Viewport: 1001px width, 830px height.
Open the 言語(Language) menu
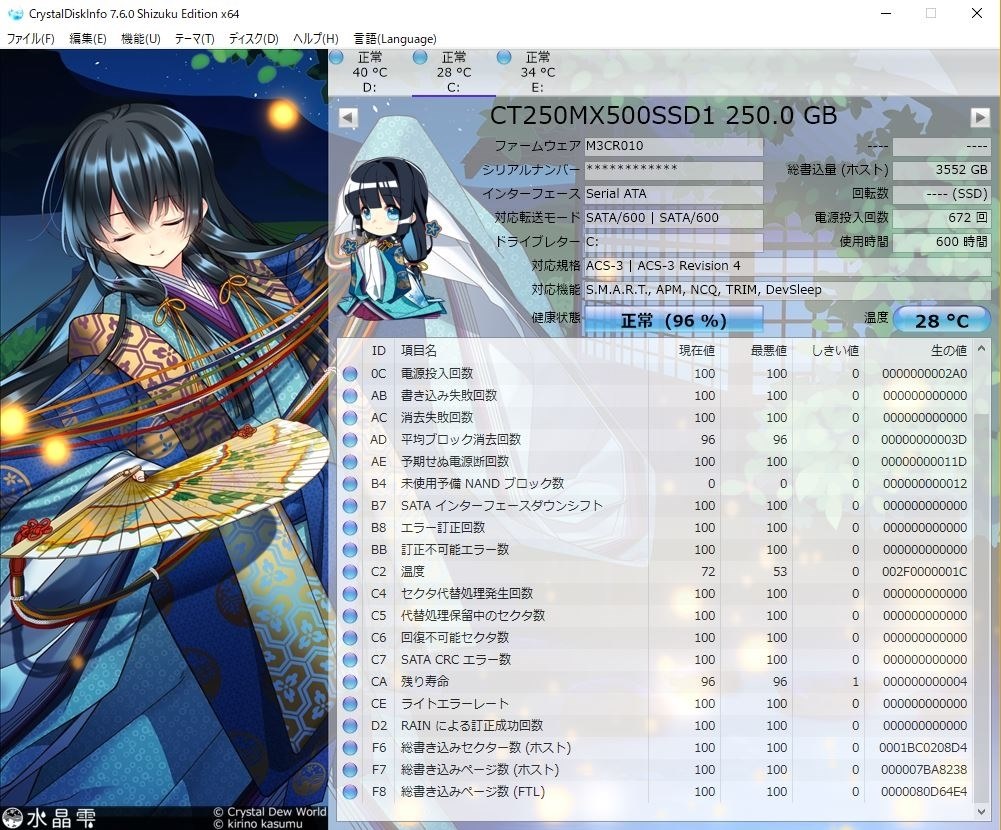point(395,38)
